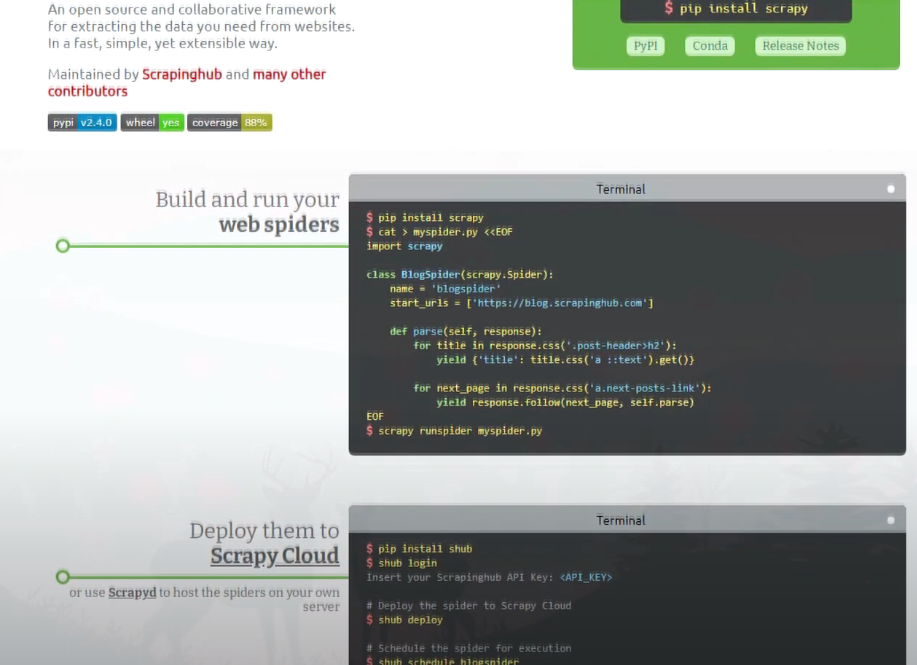917x665 pixels.
Task: Click the 'web spiders' heading text
Action: point(279,225)
